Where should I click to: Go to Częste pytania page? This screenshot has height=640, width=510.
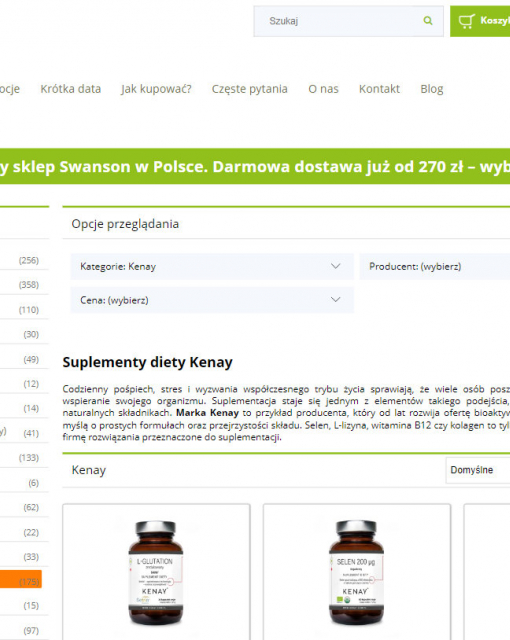coord(249,89)
